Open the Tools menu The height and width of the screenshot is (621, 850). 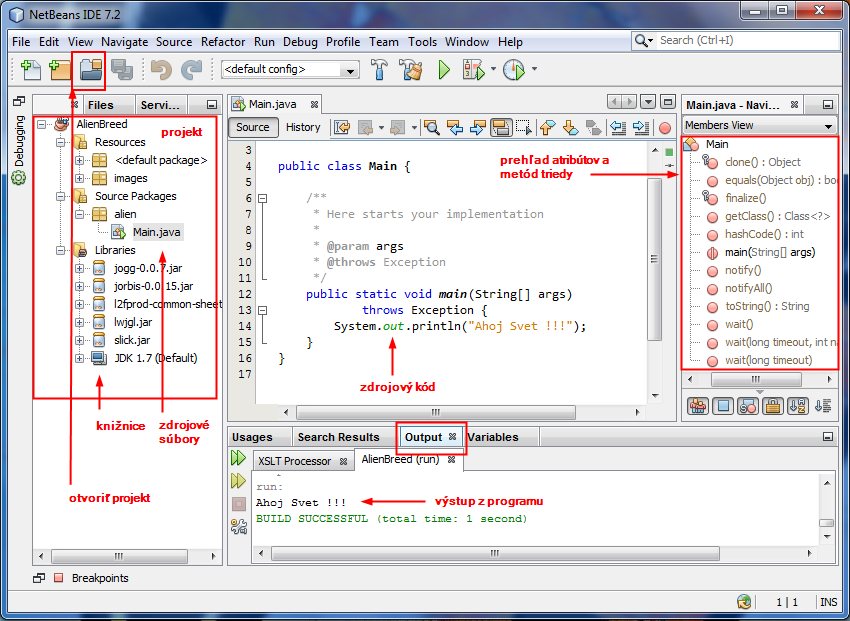tap(422, 42)
